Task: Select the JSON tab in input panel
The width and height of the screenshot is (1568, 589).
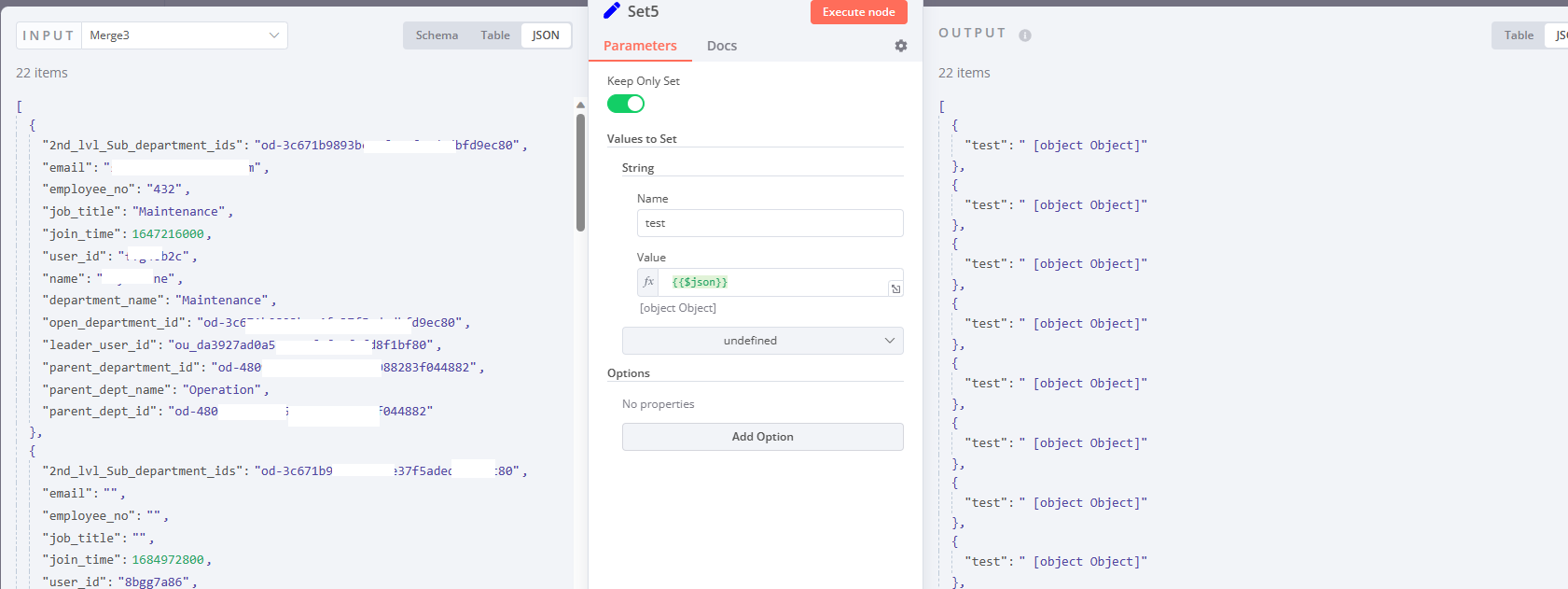Action: pos(546,35)
